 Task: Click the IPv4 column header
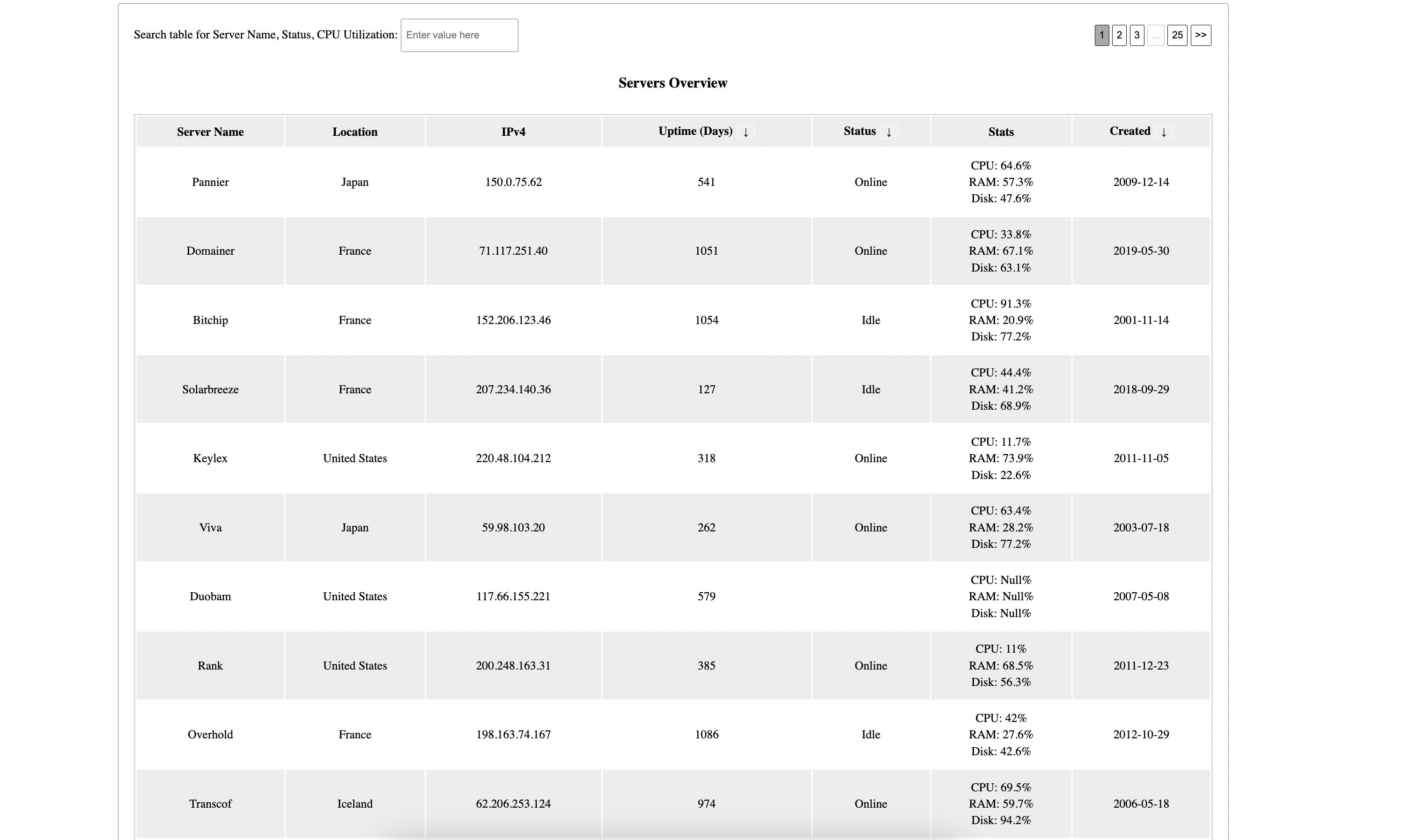(513, 131)
